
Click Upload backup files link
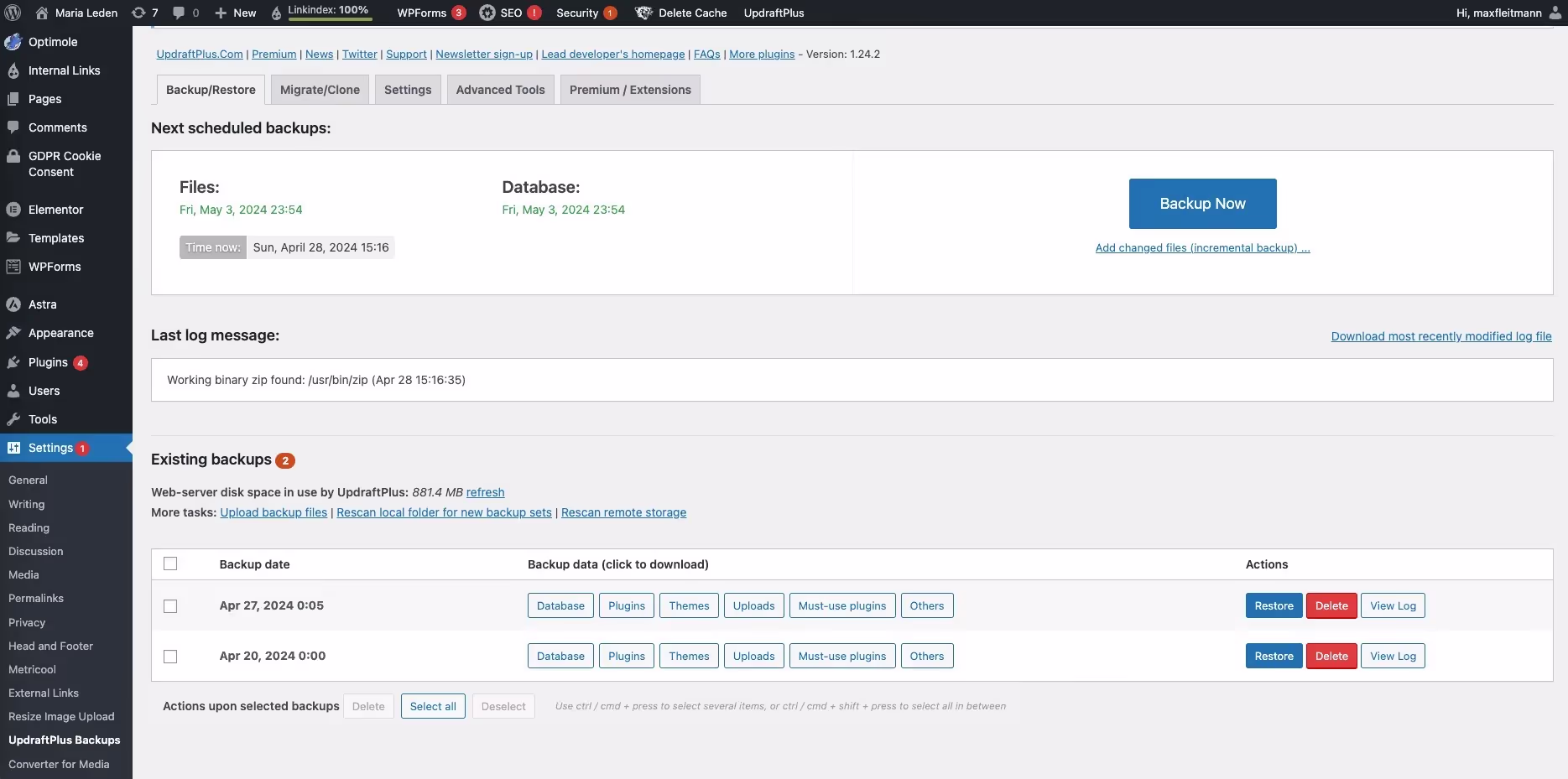point(273,512)
